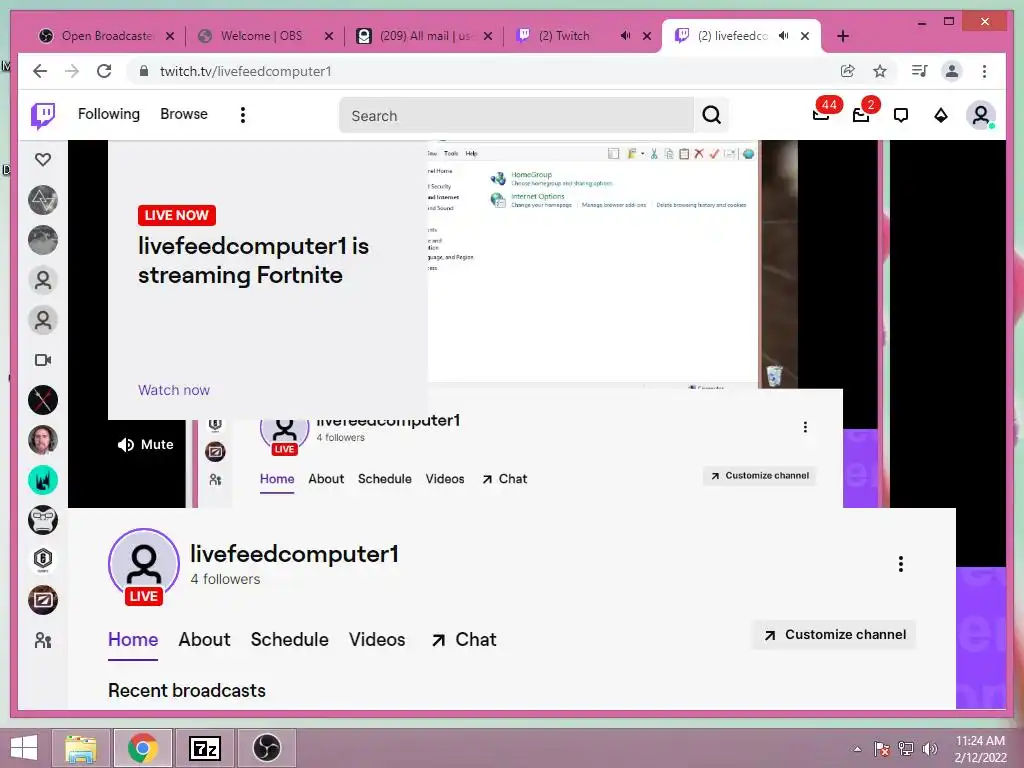Switch to the Schedule tab
Viewport: 1024px width, 768px height.
[x=289, y=639]
